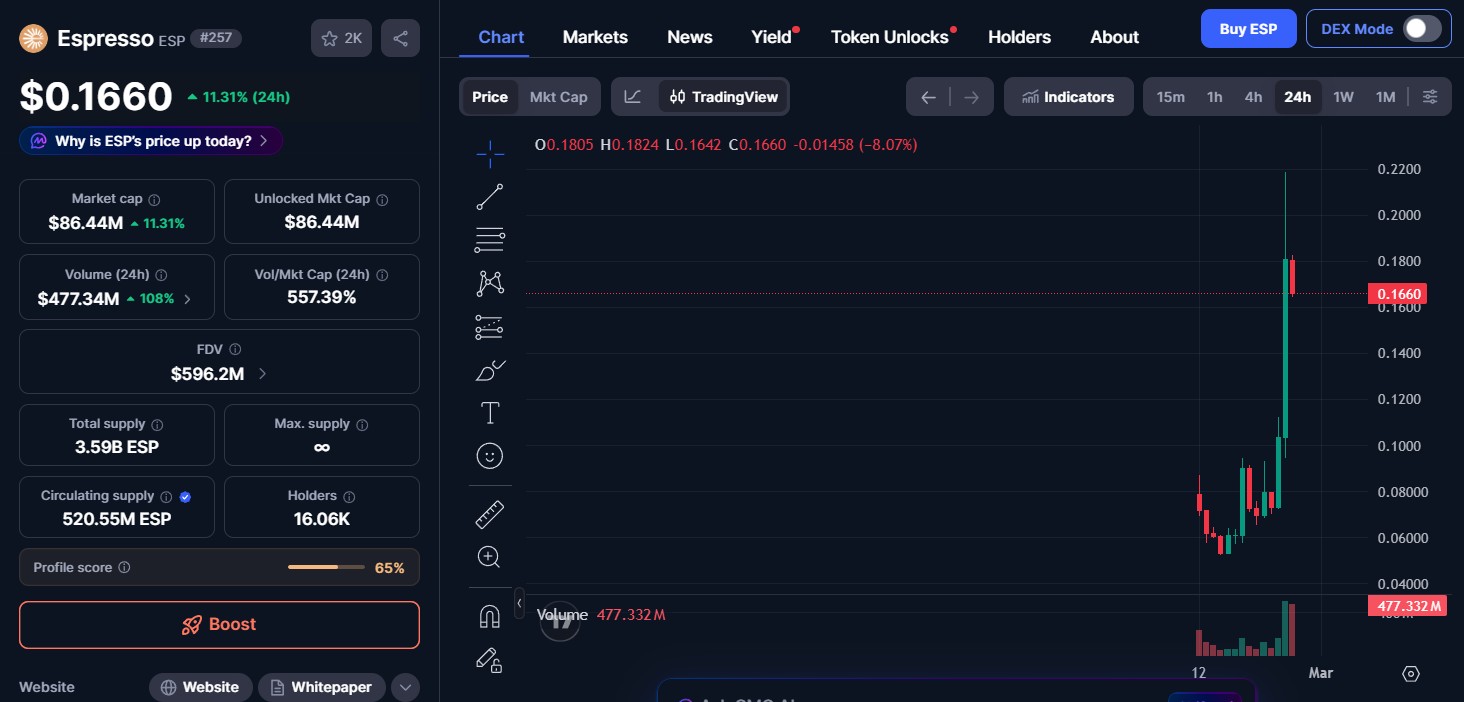Toggle DEX Mode switch

(1421, 29)
